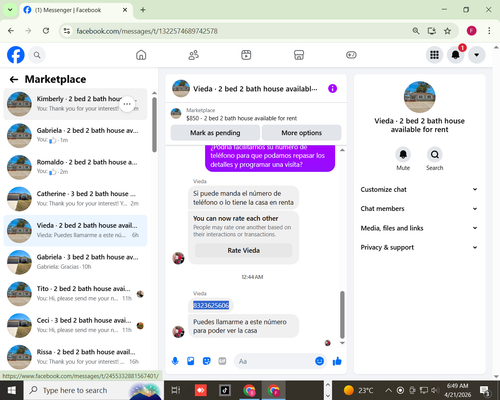Choose a GIF icon
The height and width of the screenshot is (400, 500).
(x=222, y=361)
